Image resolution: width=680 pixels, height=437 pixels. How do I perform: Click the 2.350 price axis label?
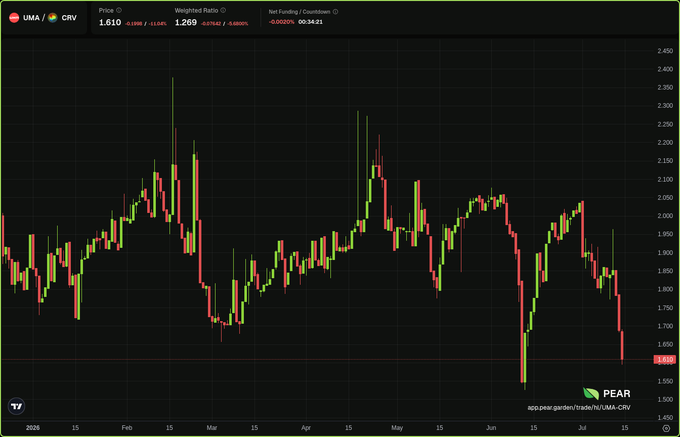tap(665, 88)
